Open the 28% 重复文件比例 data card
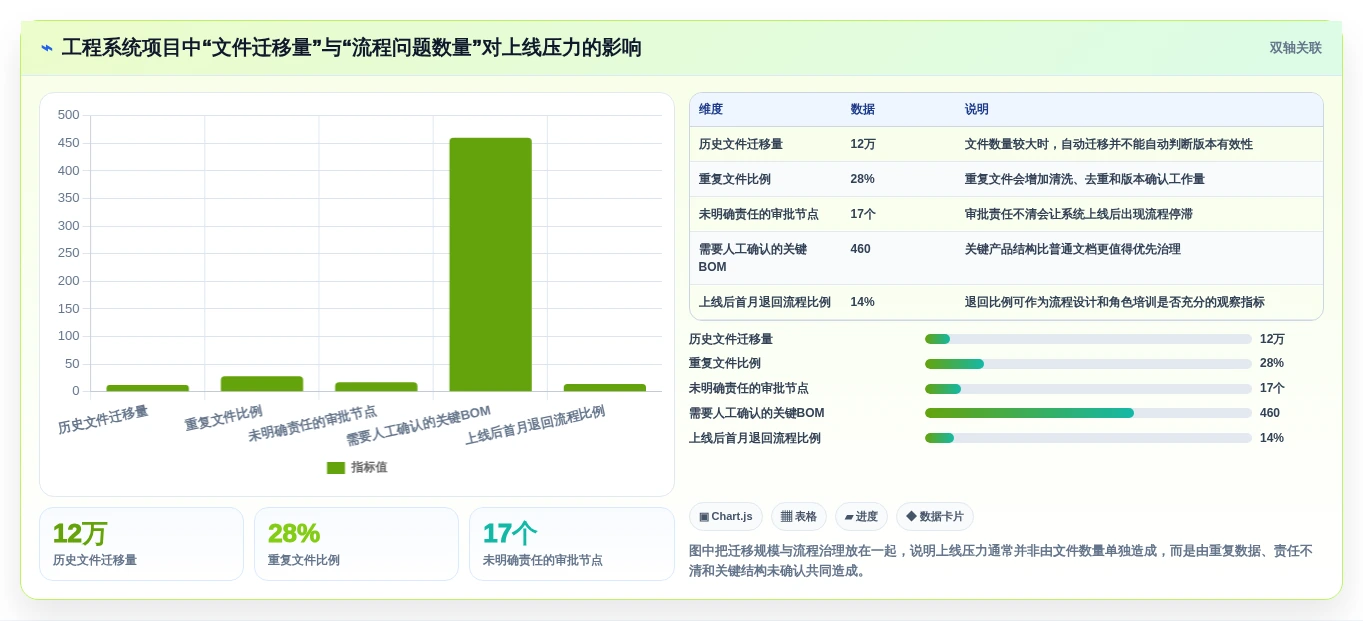This screenshot has height=621, width=1363. [356, 544]
